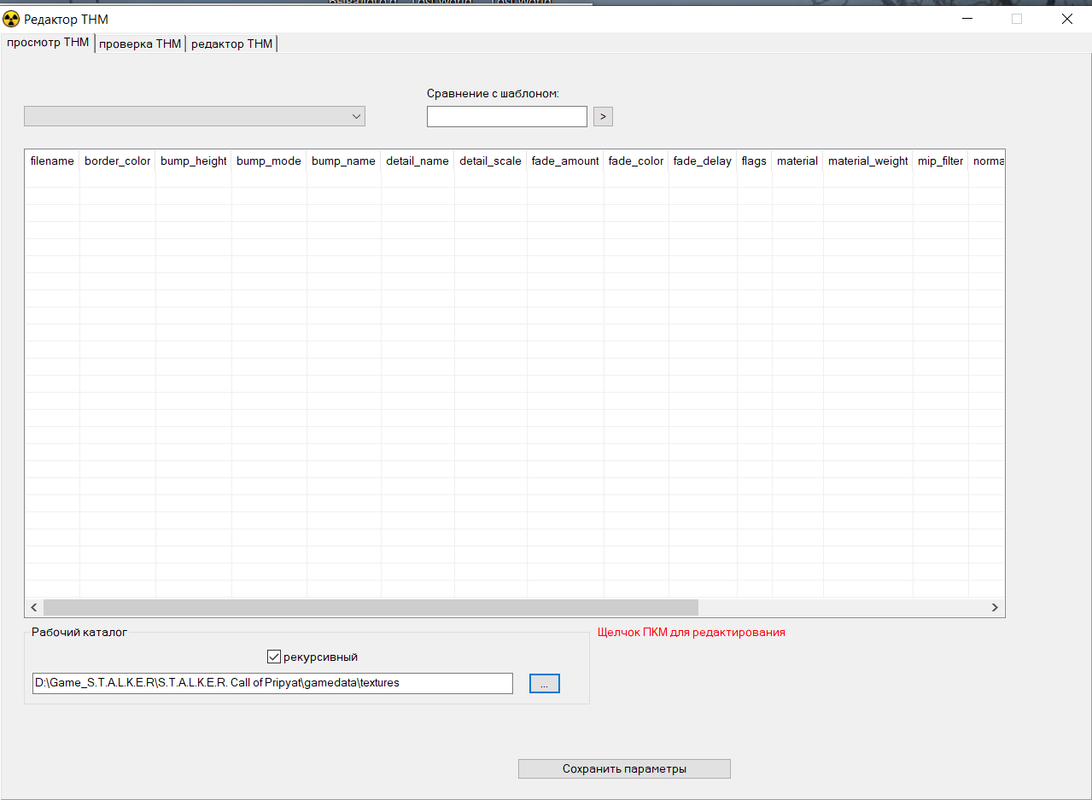Select the detail_scale column header
The width and height of the screenshot is (1092, 800).
point(490,161)
